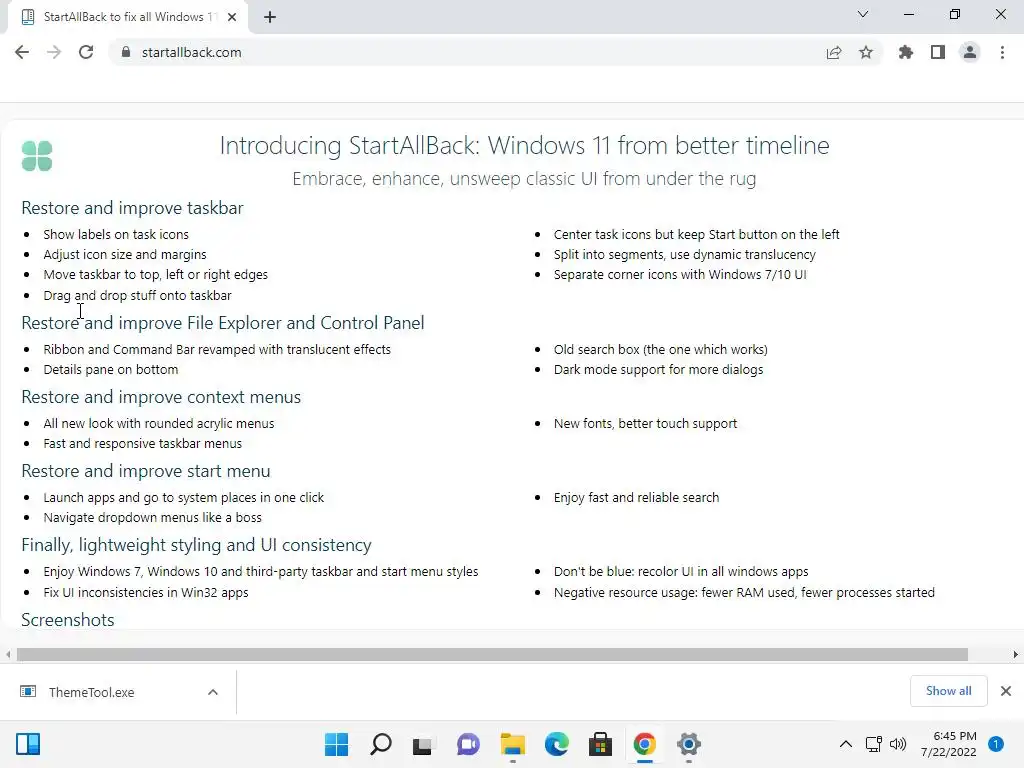View site info via the padlock icon
The height and width of the screenshot is (768, 1024).
(x=126, y=52)
